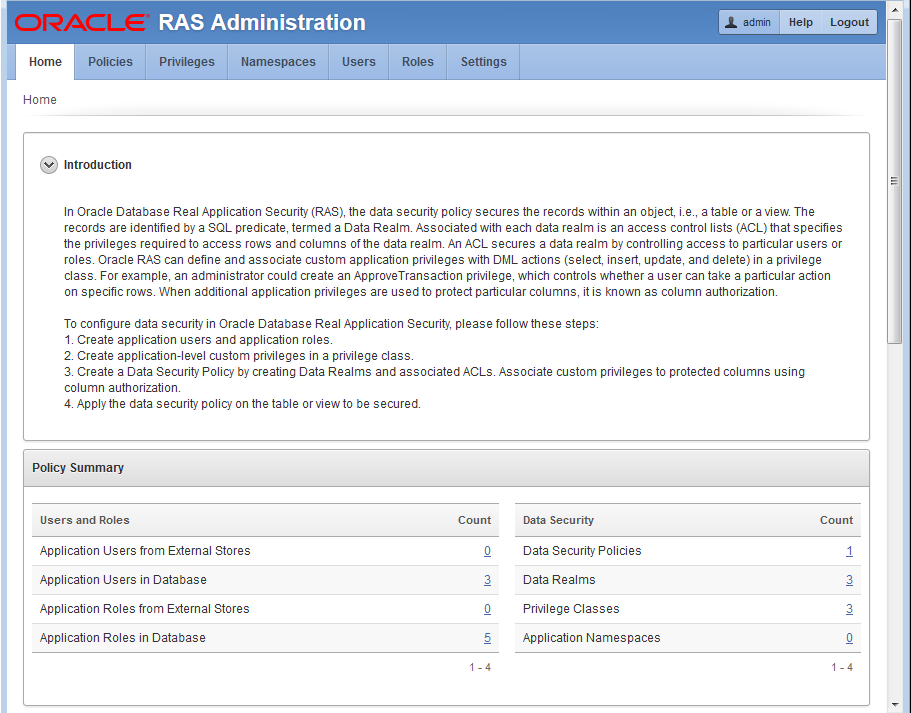Open the Privileges tab
Viewport: 911px width, 713px height.
pos(187,62)
